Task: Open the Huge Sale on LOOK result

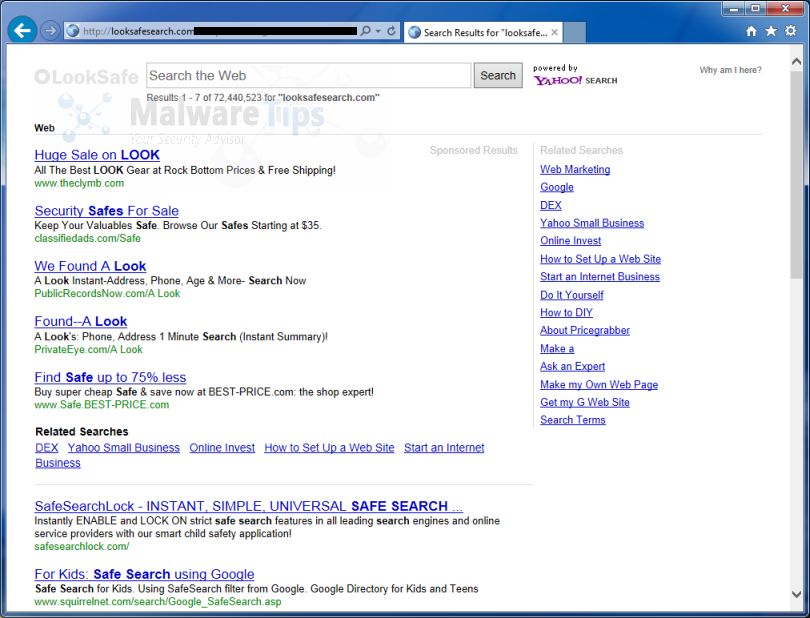Action: coord(97,154)
